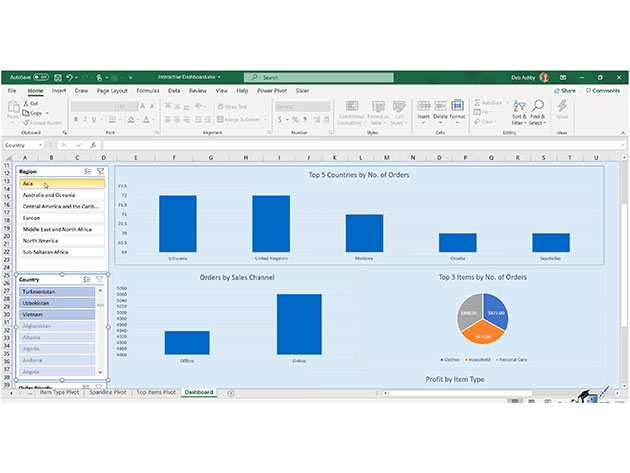
Task: Select Asia in the Region slicer
Action: tap(62, 184)
